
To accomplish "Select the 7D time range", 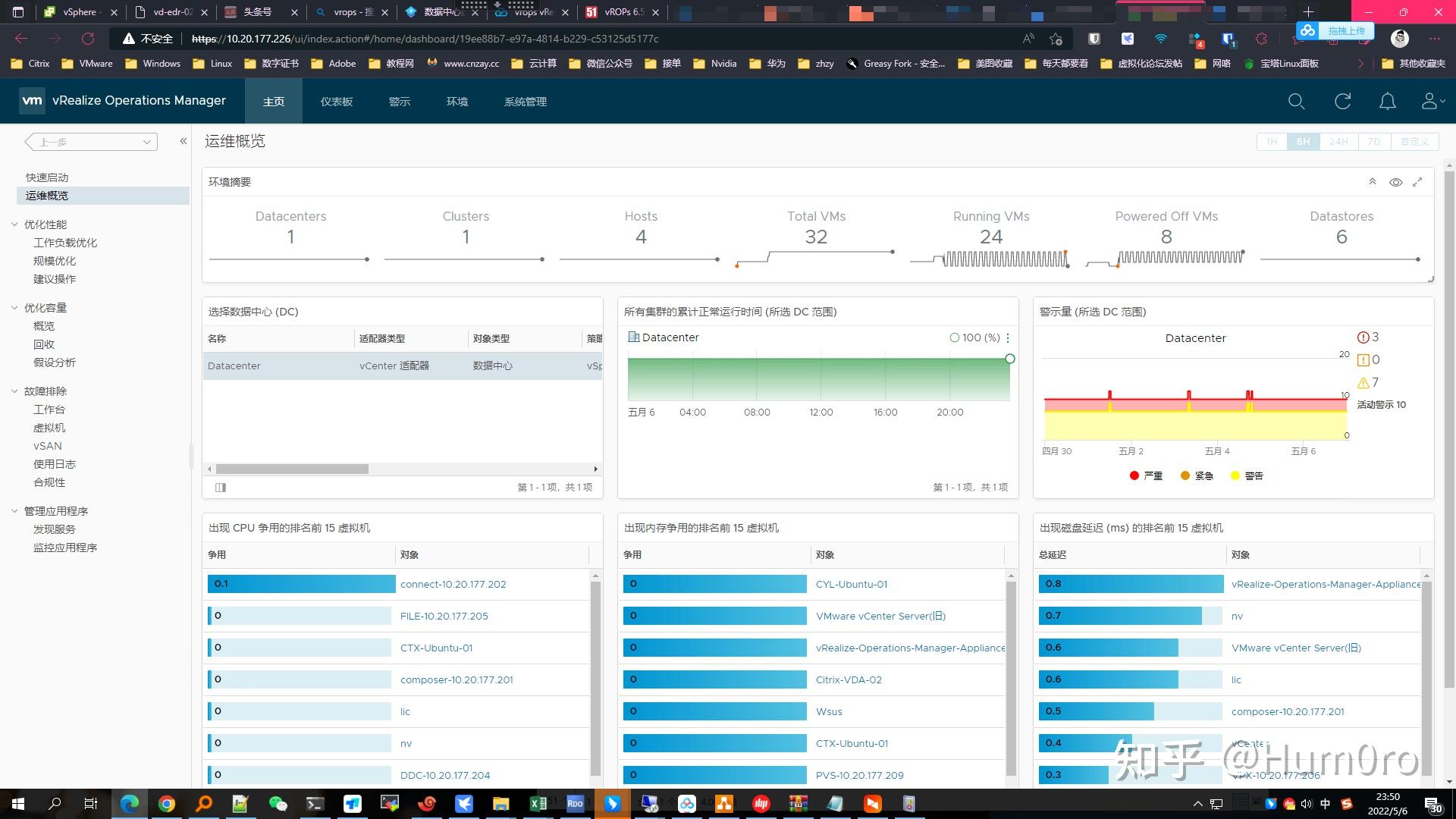I will click(x=1374, y=142).
